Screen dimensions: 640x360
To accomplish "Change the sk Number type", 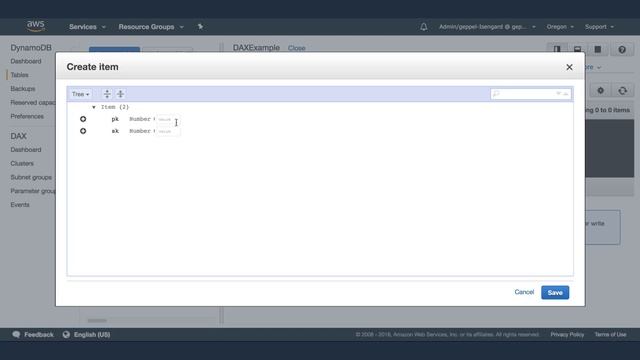I will pyautogui.click(x=140, y=131).
